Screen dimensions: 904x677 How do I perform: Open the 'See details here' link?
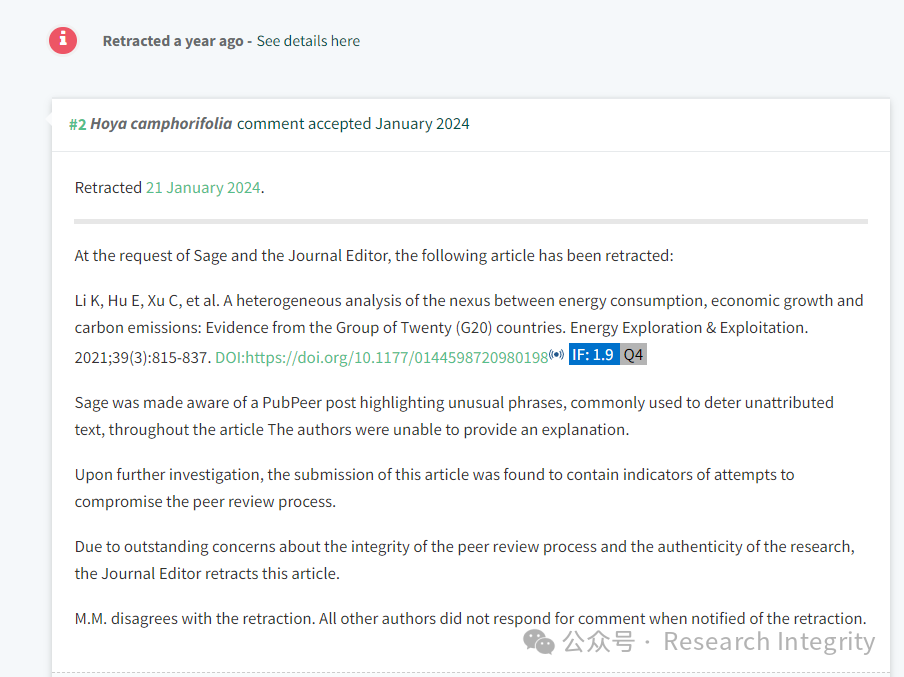308,41
